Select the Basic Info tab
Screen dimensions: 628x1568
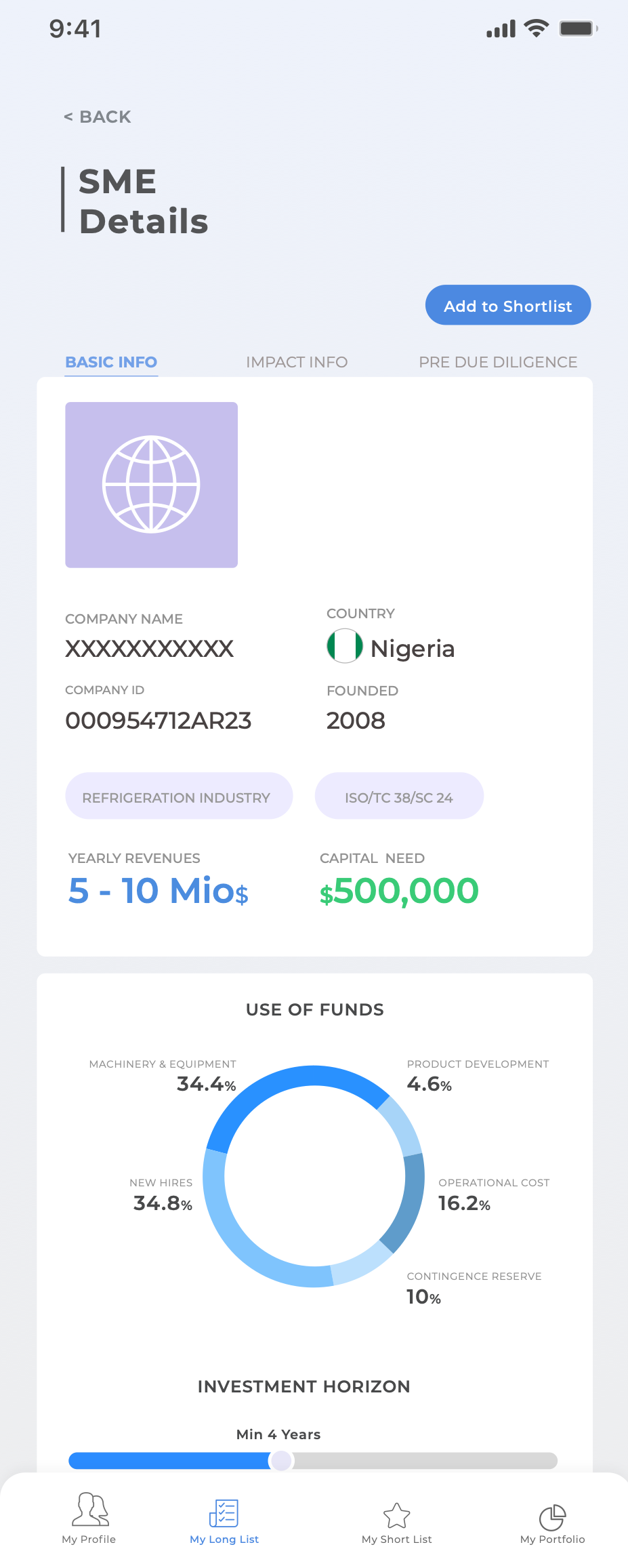111,362
